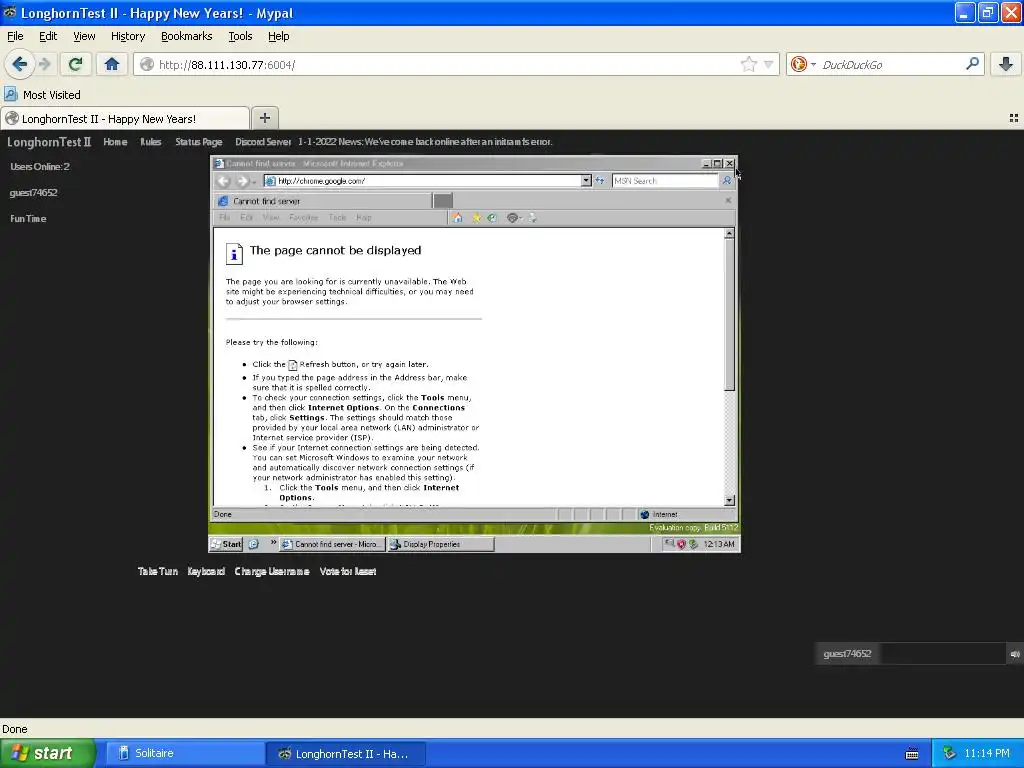Open Mypal's Downloads arrow button
The width and height of the screenshot is (1024, 768).
click(1006, 64)
